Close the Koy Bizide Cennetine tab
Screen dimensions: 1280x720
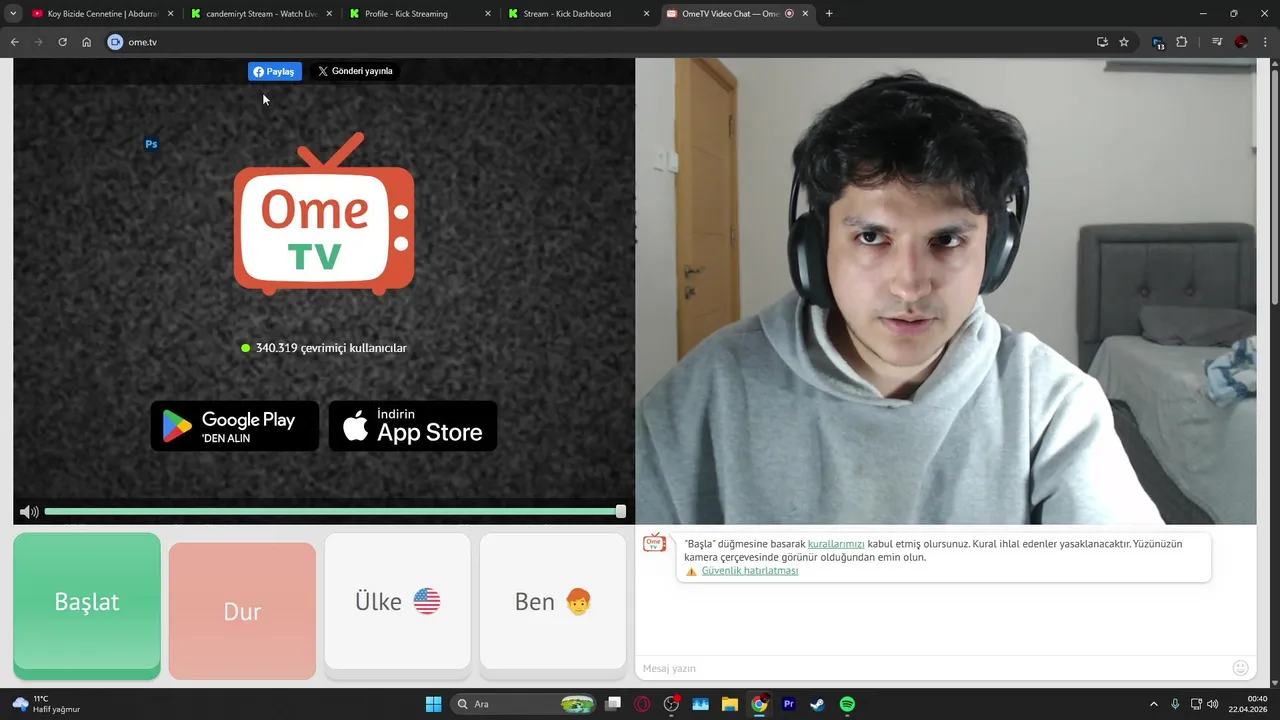(171, 14)
